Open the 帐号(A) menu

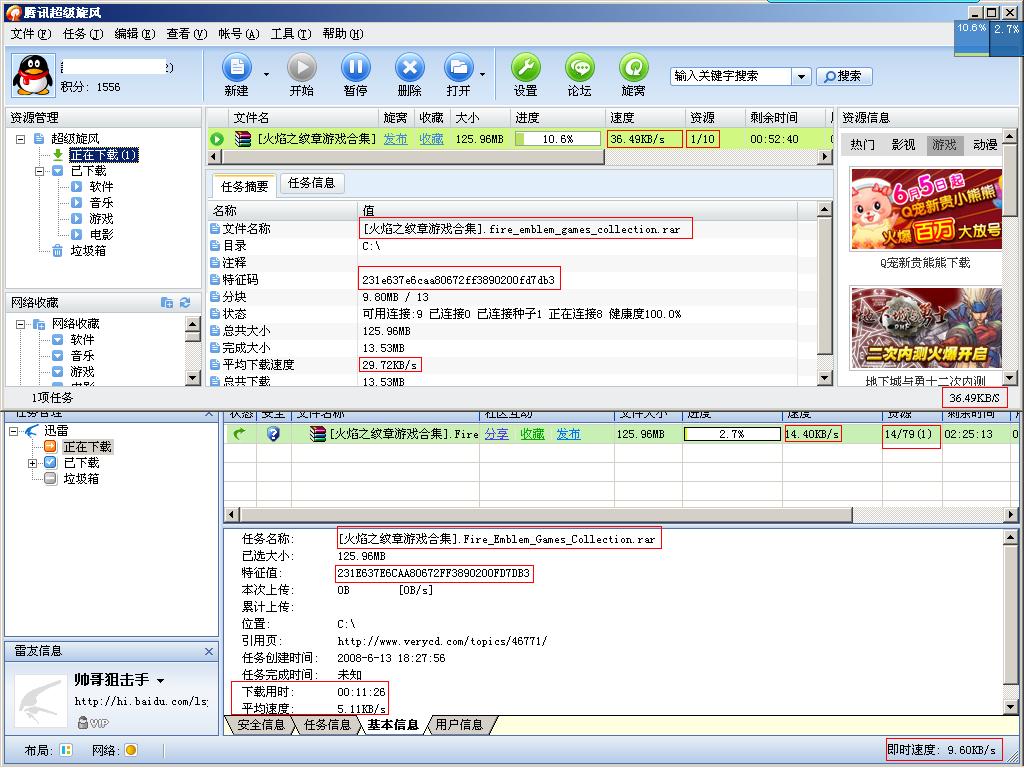[x=239, y=34]
